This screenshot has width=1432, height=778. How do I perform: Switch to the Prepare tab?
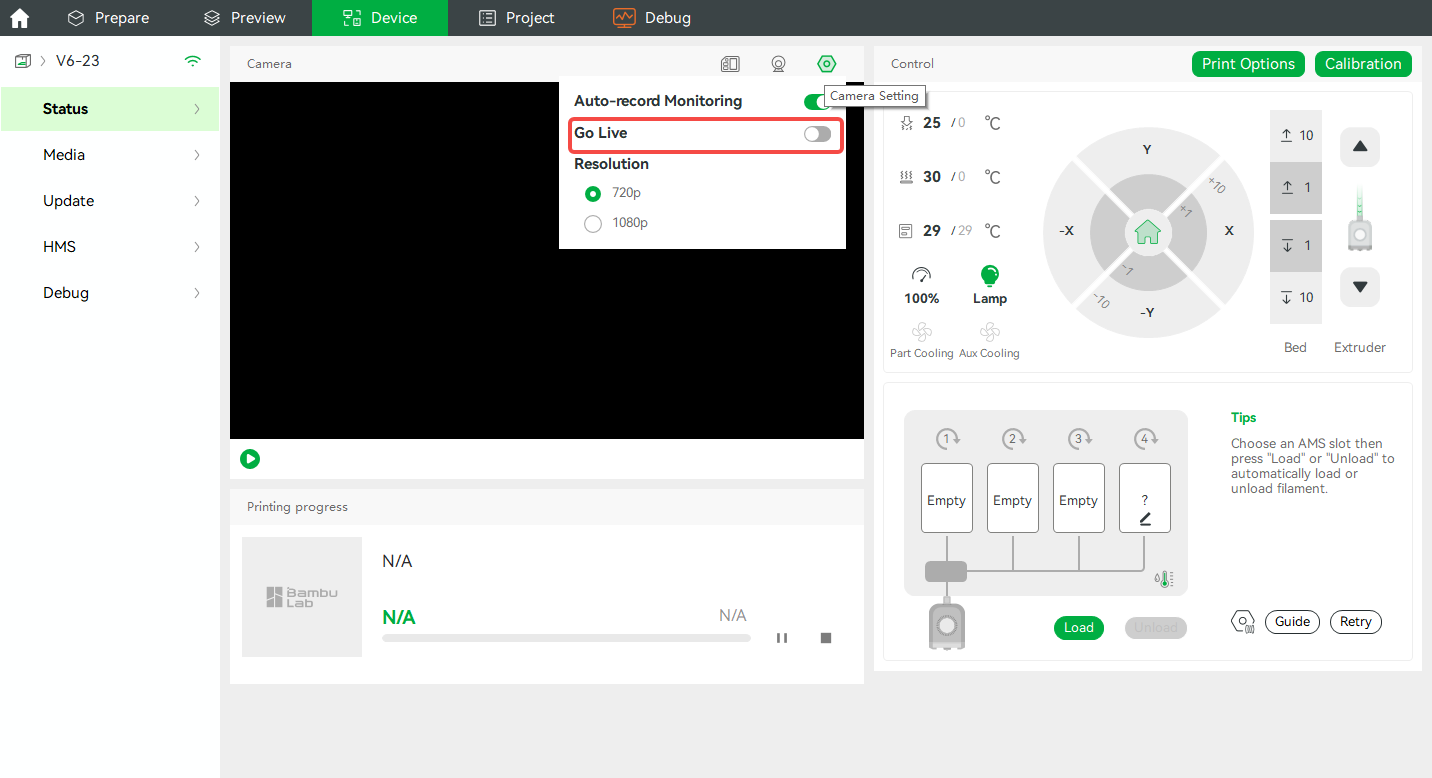108,18
